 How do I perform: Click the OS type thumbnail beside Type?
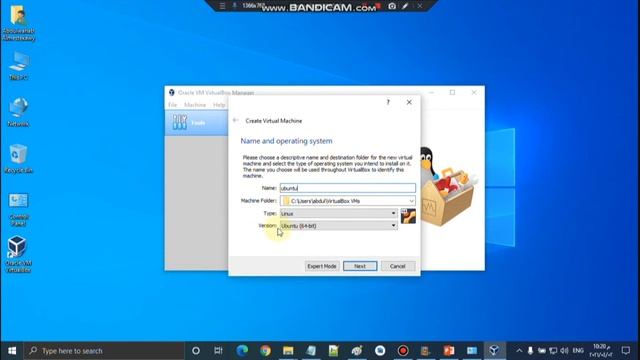pyautogui.click(x=408, y=216)
